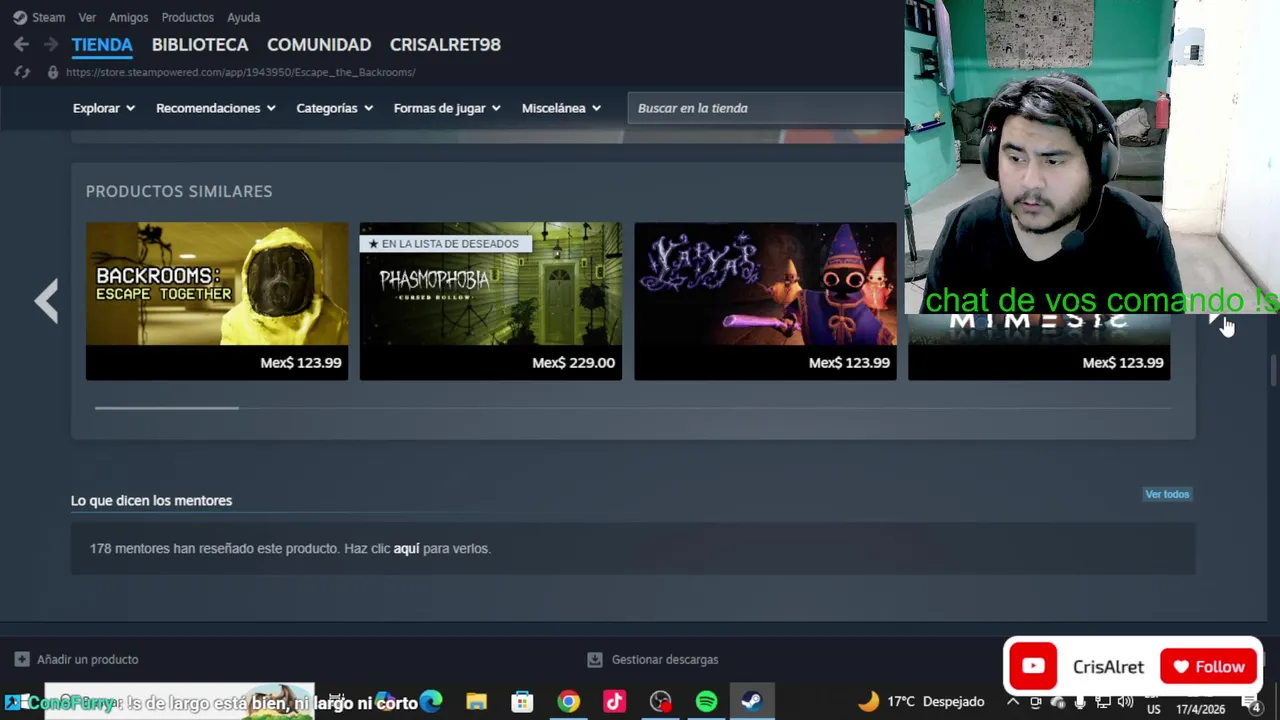Viewport: 1280px width, 720px height.
Task: Go forward with the Steam forward arrow
Action: (50, 44)
